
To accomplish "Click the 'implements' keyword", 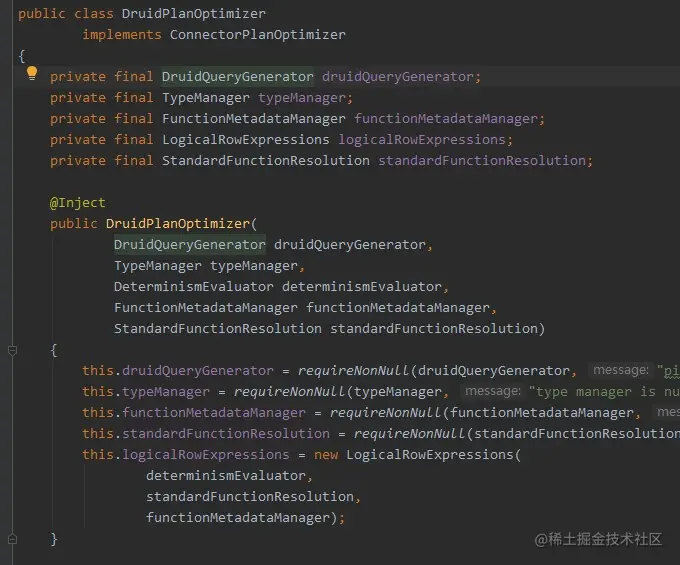I will [x=122, y=35].
